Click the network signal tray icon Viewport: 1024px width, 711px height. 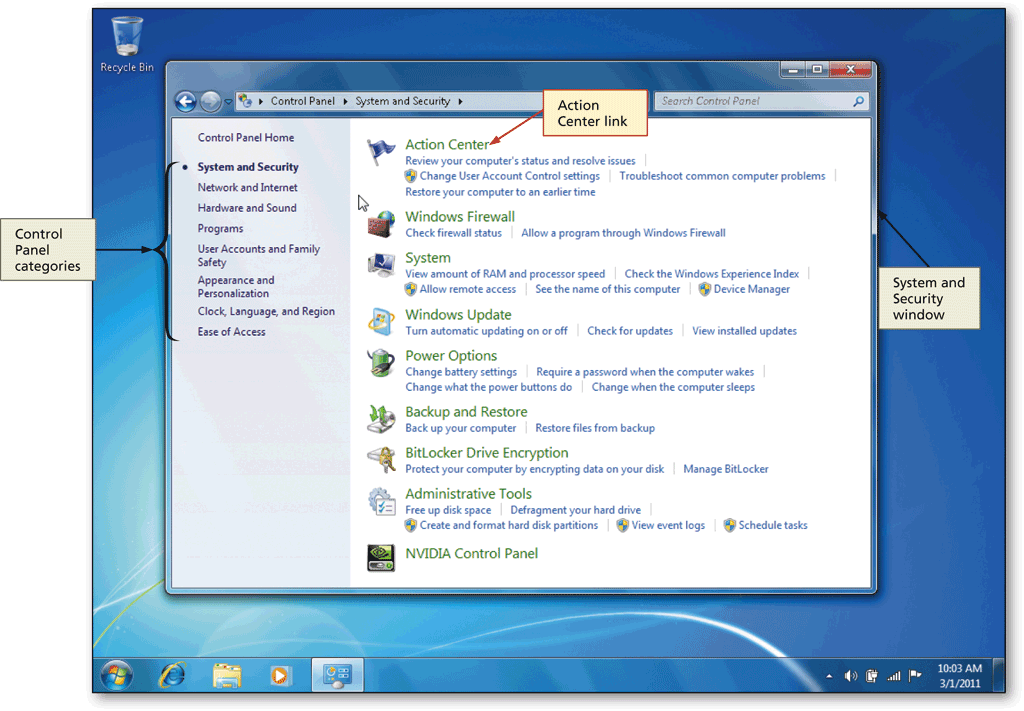pyautogui.click(x=893, y=676)
